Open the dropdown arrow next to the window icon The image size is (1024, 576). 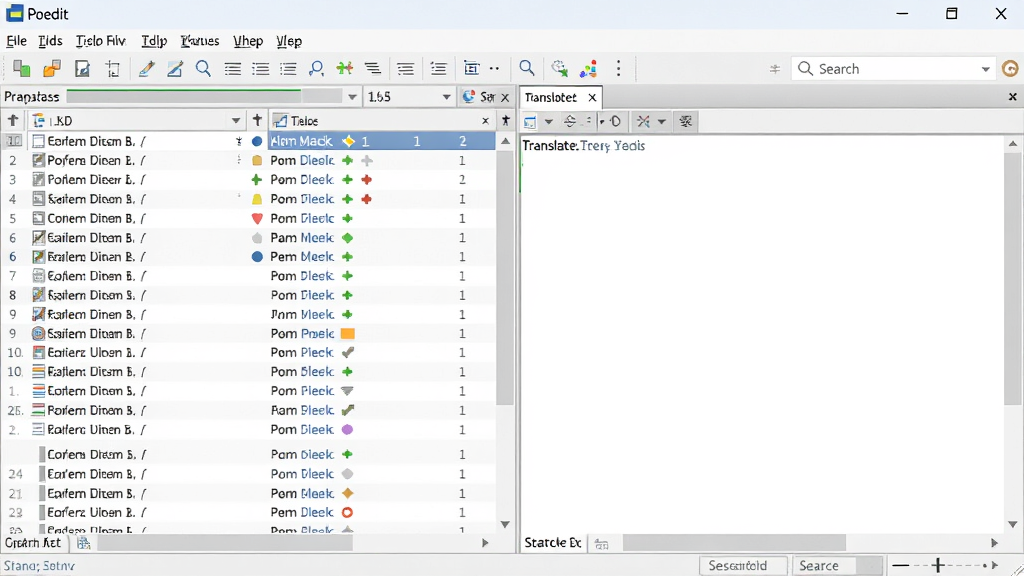click(549, 121)
